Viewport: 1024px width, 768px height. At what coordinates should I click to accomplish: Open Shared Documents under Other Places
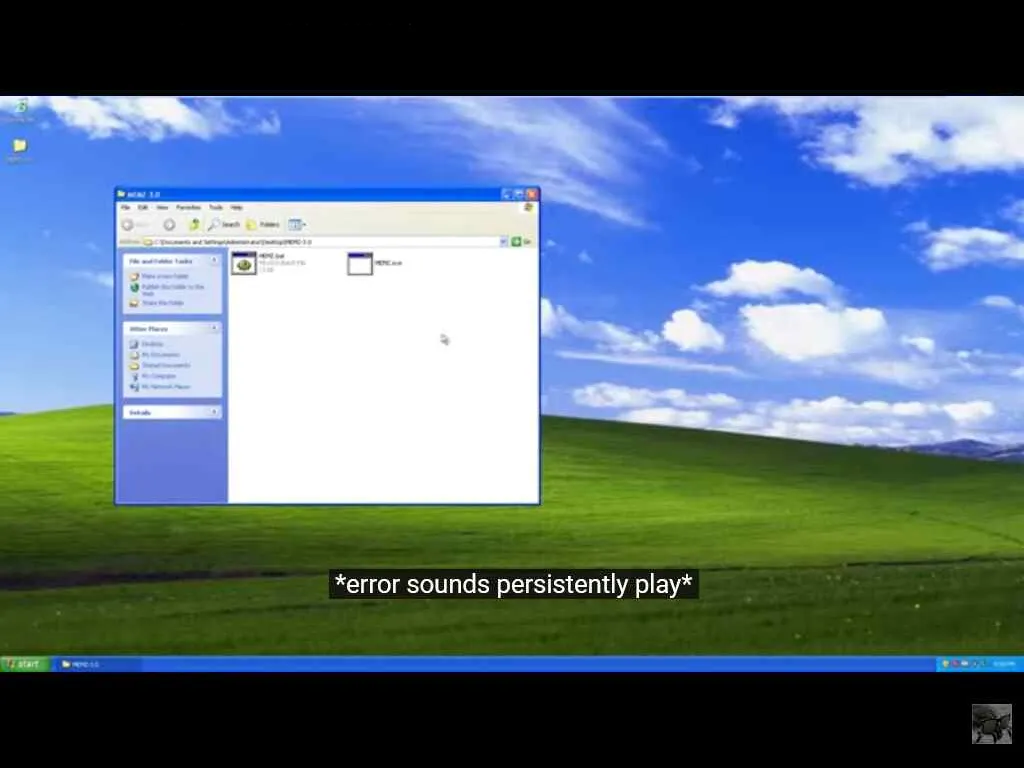tap(166, 365)
